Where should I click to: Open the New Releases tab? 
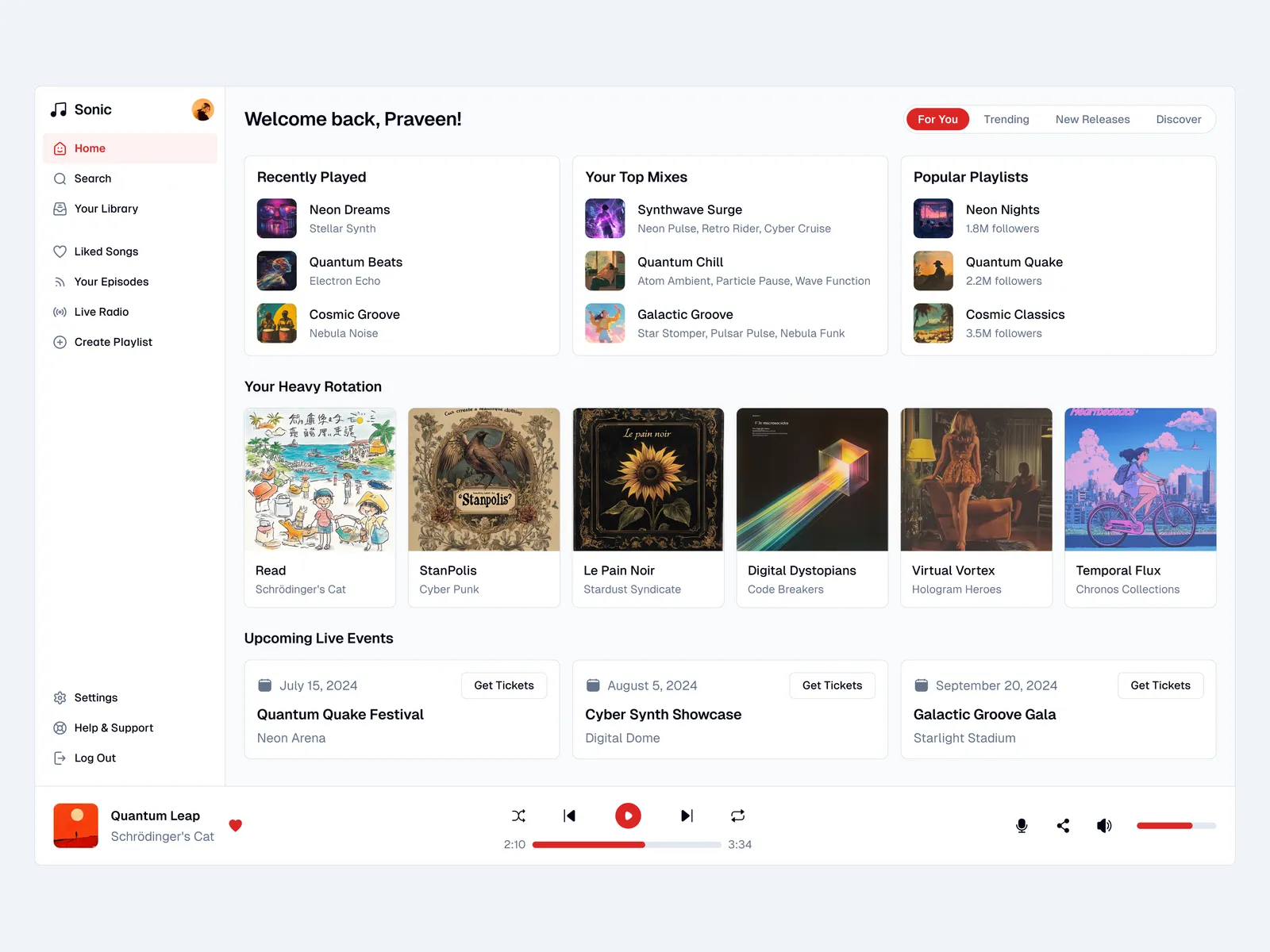click(x=1092, y=119)
